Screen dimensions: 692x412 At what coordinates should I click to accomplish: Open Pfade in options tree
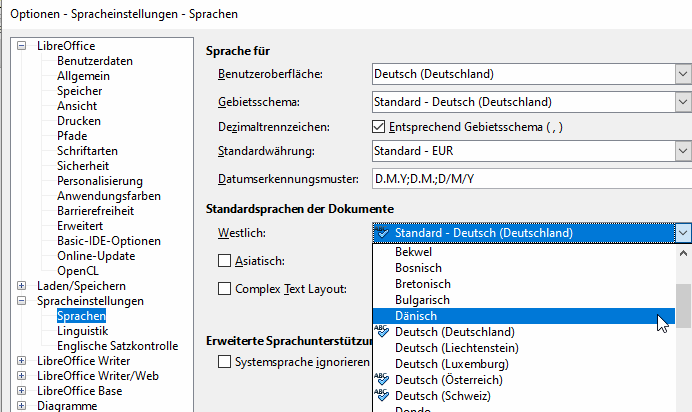(x=72, y=136)
